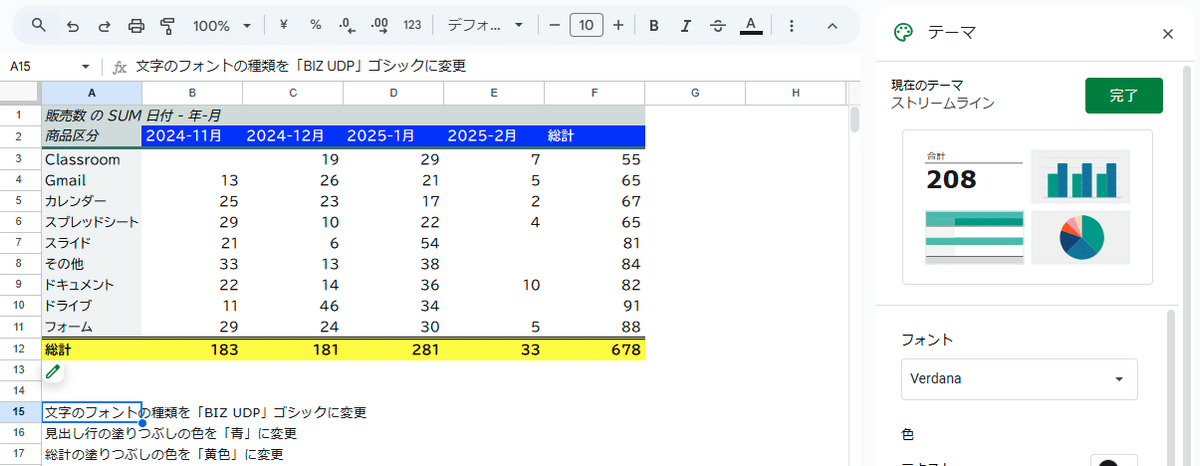1200x466 pixels.
Task: Select the Streamline theme preview thumbnail
Action: tap(1028, 207)
